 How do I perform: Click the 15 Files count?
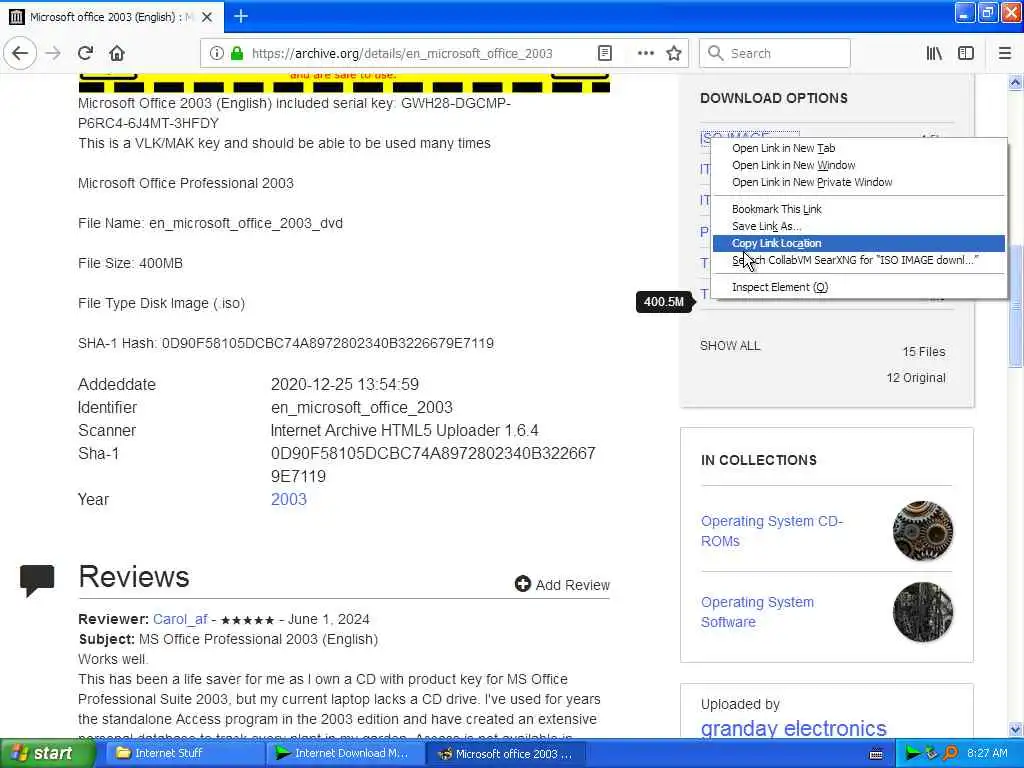(x=923, y=352)
